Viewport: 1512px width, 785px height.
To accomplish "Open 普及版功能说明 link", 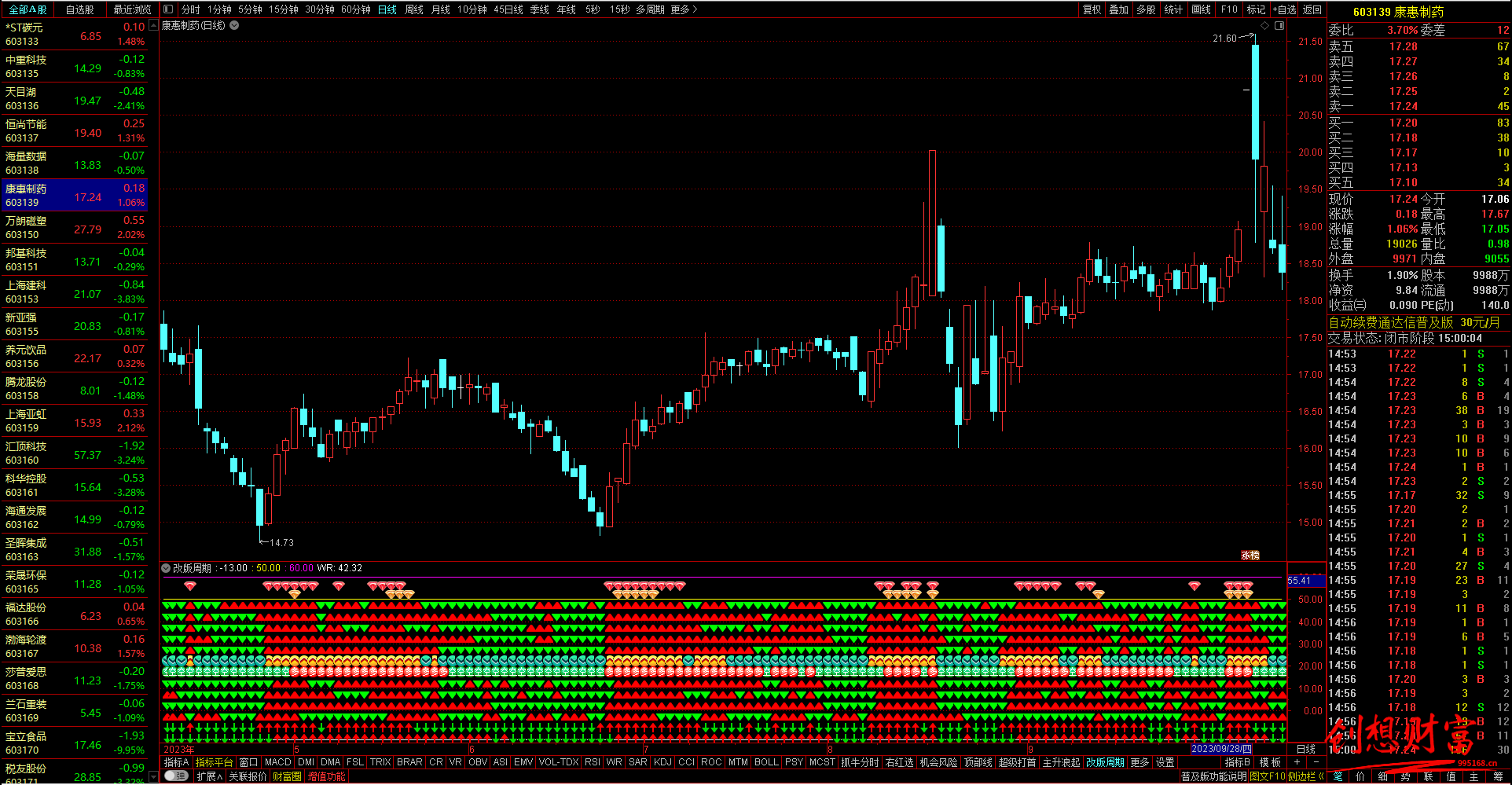I will [x=1213, y=776].
